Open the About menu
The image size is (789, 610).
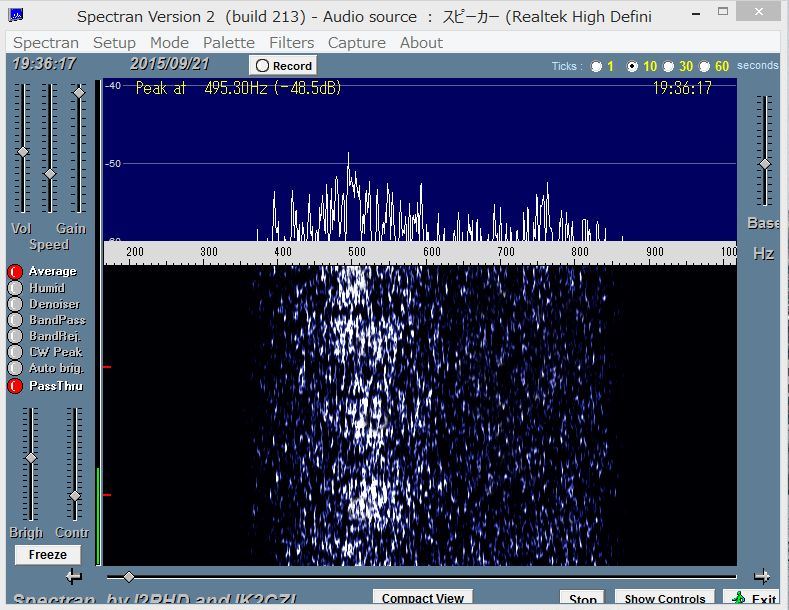[x=421, y=43]
